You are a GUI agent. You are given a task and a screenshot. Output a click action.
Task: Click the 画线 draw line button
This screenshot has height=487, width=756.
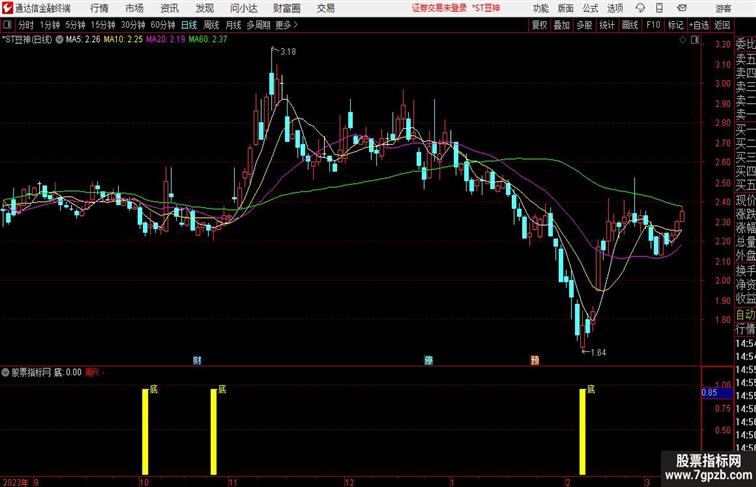pyautogui.click(x=630, y=25)
